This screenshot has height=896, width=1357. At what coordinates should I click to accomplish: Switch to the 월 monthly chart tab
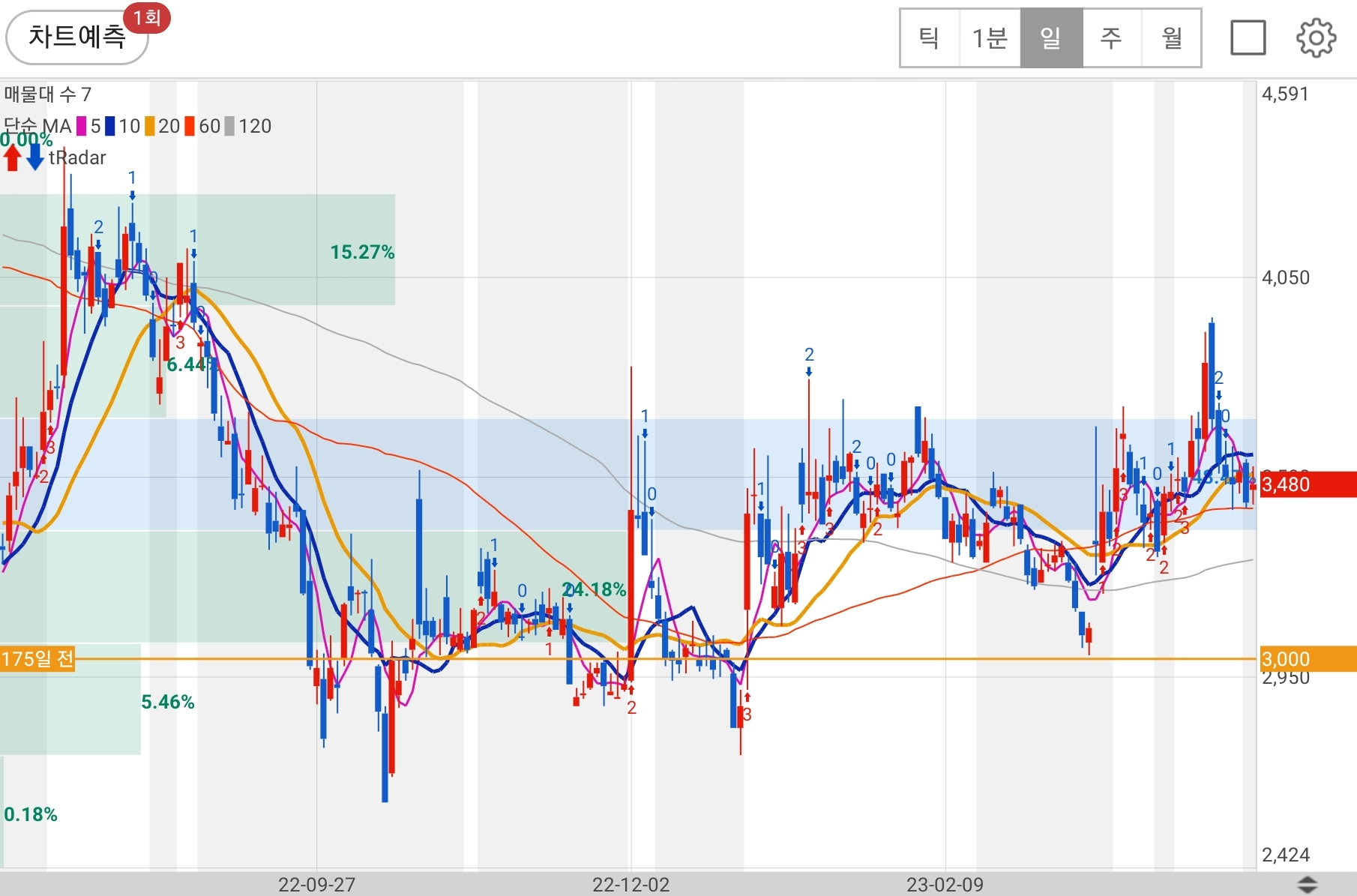[1172, 38]
